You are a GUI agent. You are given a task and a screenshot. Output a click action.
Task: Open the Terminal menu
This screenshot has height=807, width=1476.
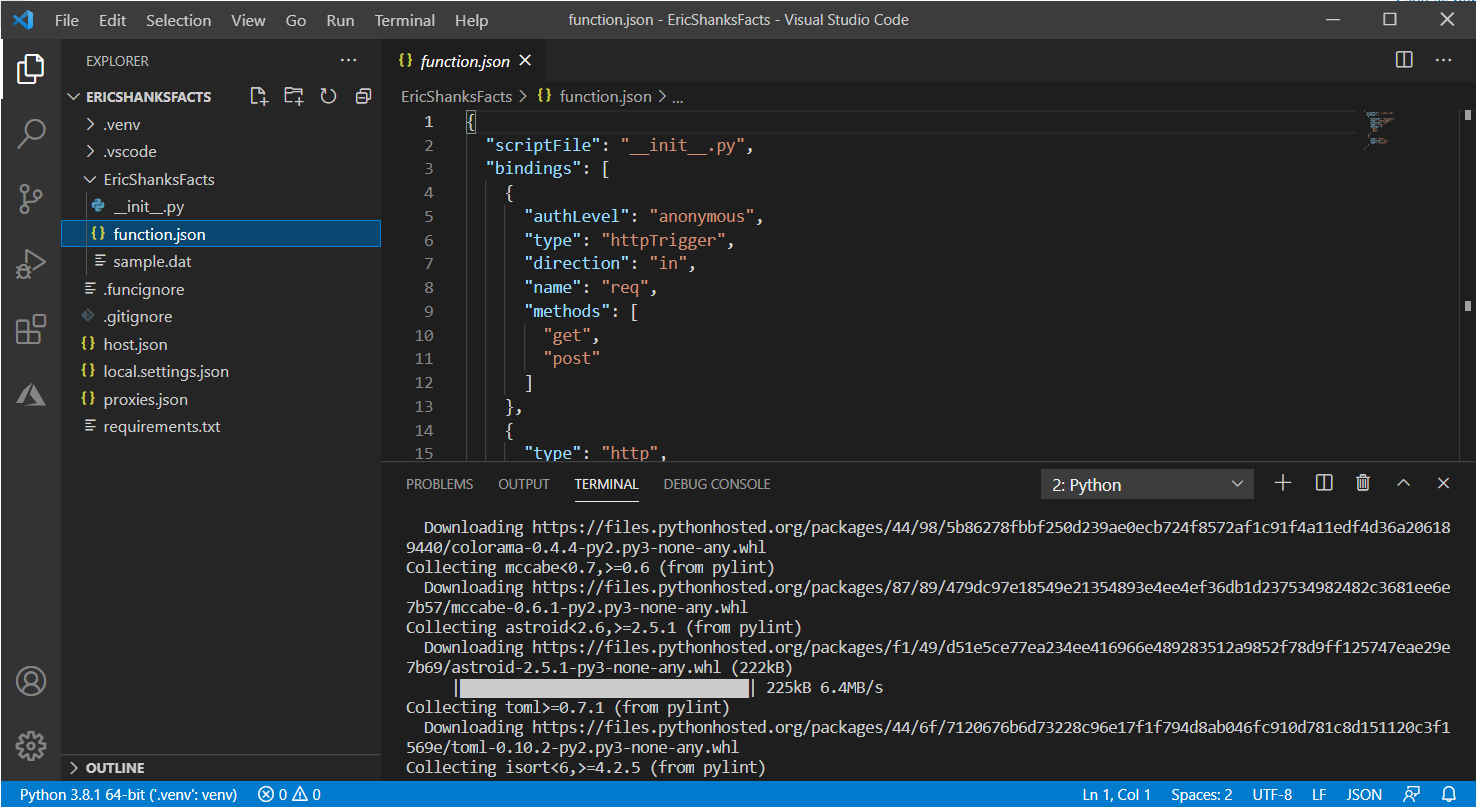(x=404, y=20)
